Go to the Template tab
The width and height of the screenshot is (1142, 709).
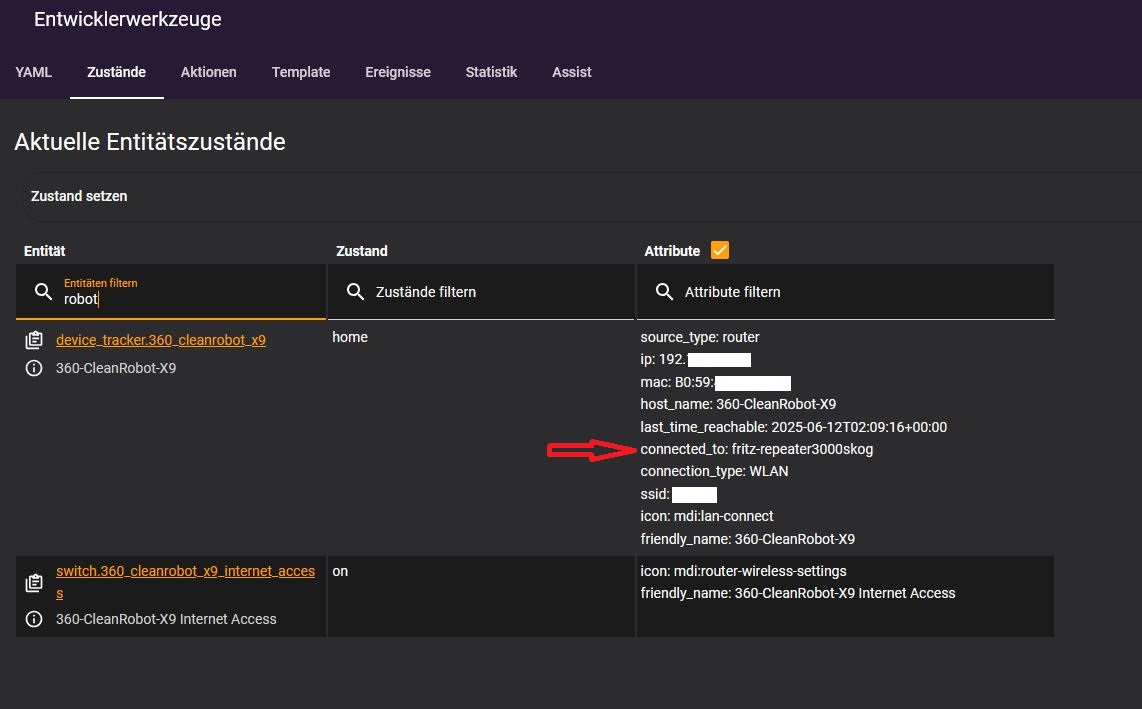pyautogui.click(x=301, y=72)
